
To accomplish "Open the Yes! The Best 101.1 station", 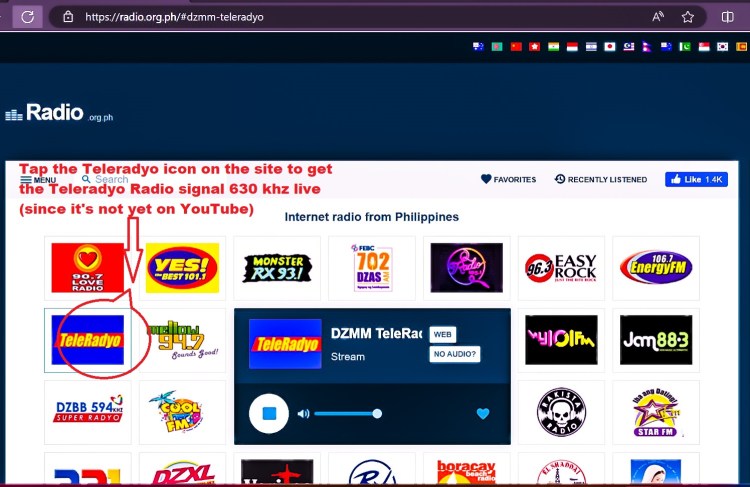I will [182, 268].
